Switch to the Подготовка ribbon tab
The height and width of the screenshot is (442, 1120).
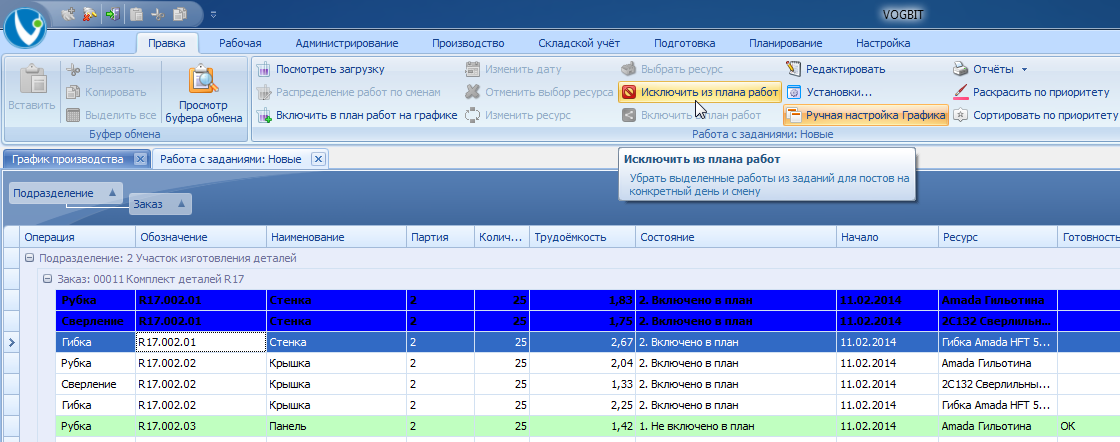[684, 43]
